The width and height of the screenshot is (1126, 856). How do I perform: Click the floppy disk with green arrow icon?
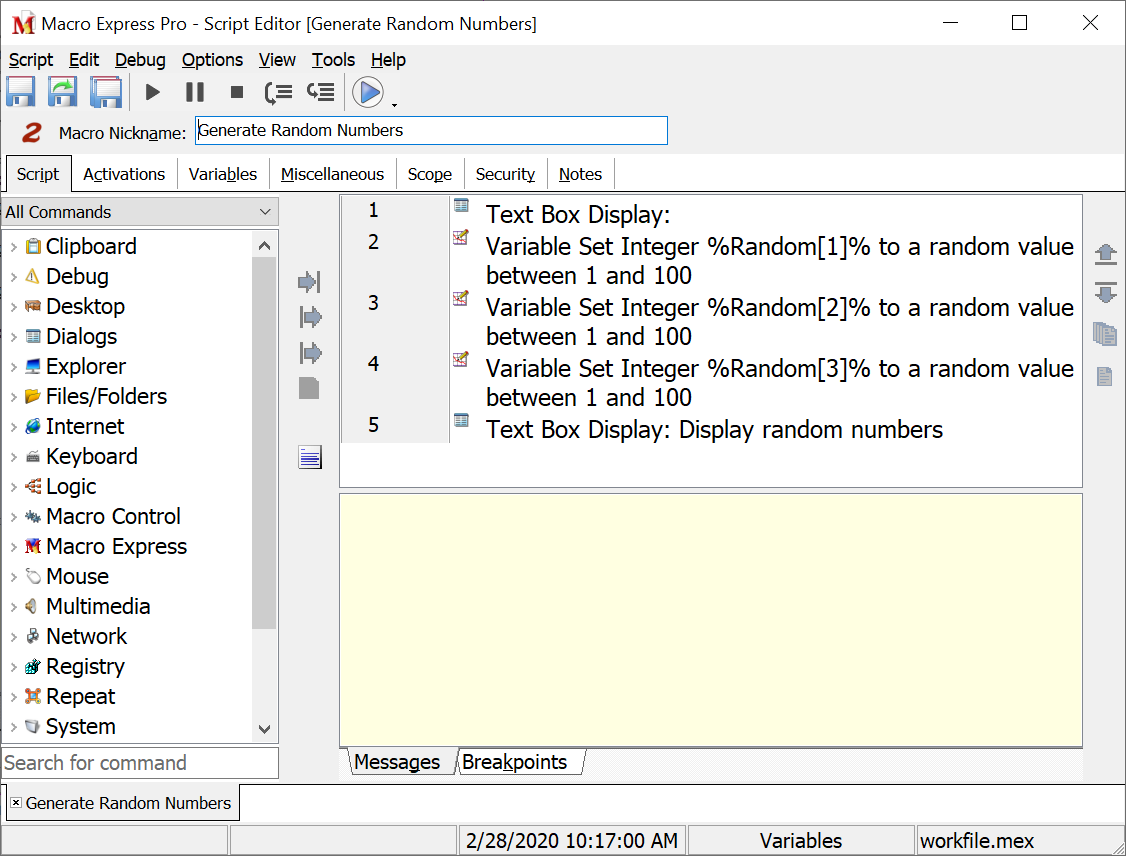click(x=63, y=93)
